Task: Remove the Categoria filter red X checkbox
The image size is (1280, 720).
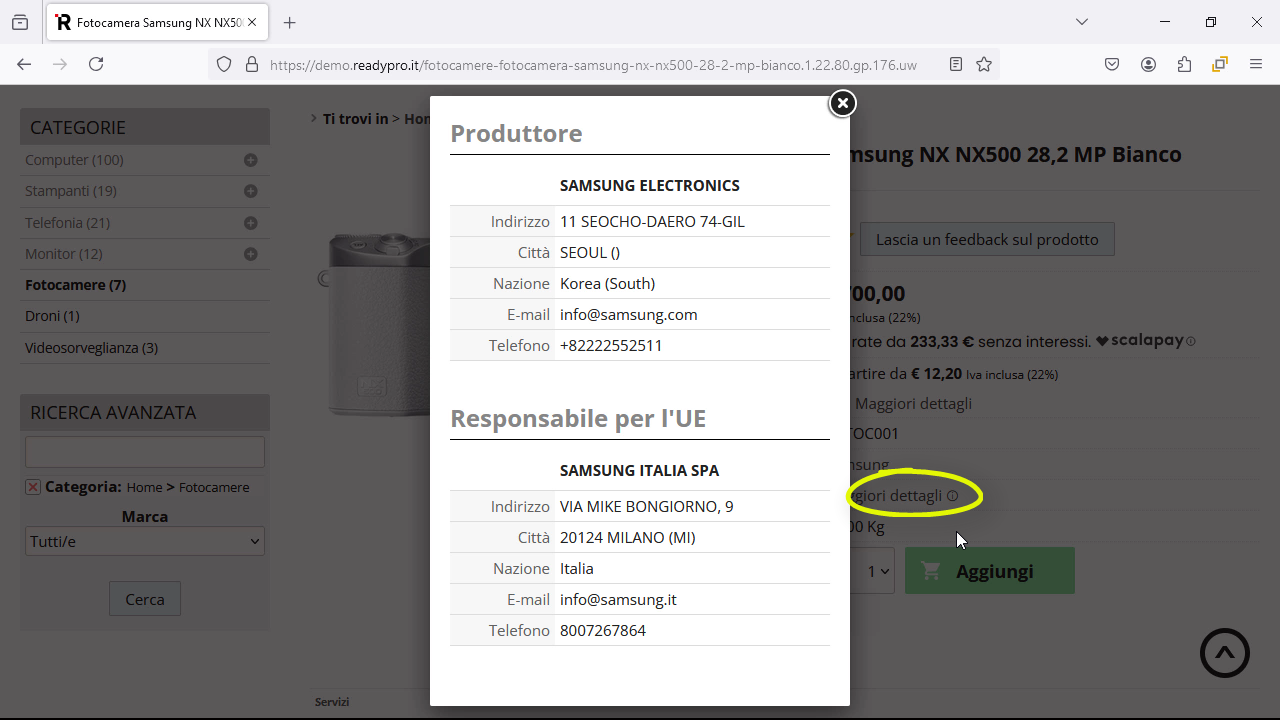Action: [x=33, y=487]
